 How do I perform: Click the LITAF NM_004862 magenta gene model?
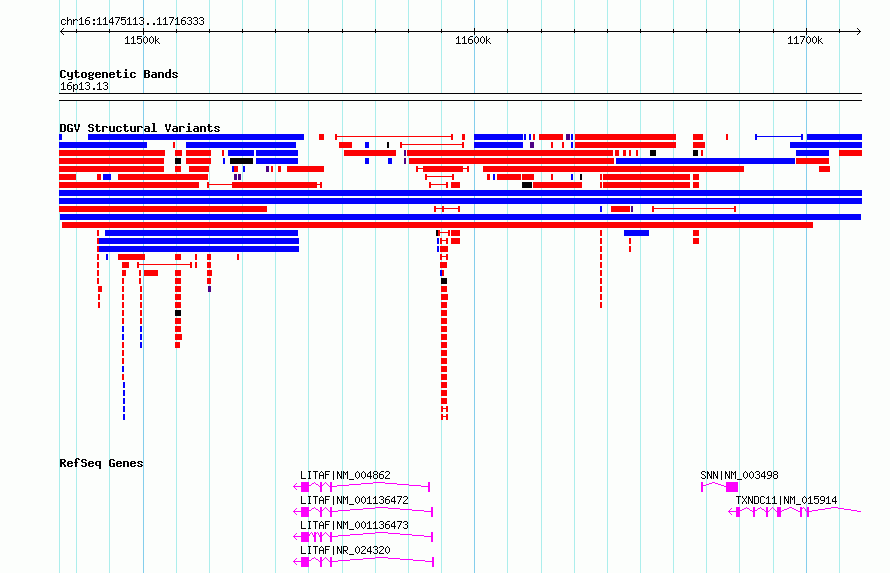pos(362,487)
